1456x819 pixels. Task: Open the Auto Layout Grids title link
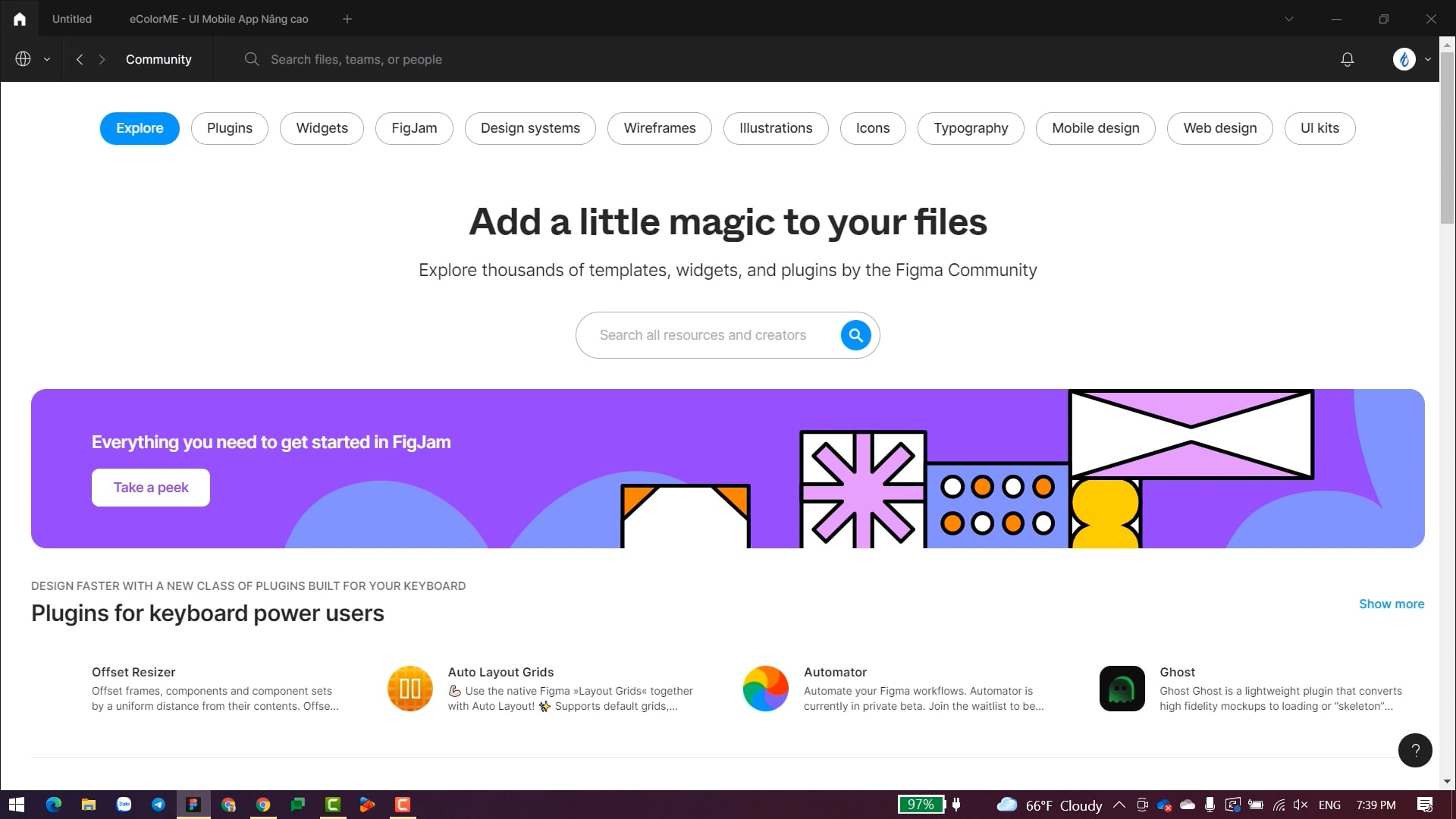tap(500, 672)
